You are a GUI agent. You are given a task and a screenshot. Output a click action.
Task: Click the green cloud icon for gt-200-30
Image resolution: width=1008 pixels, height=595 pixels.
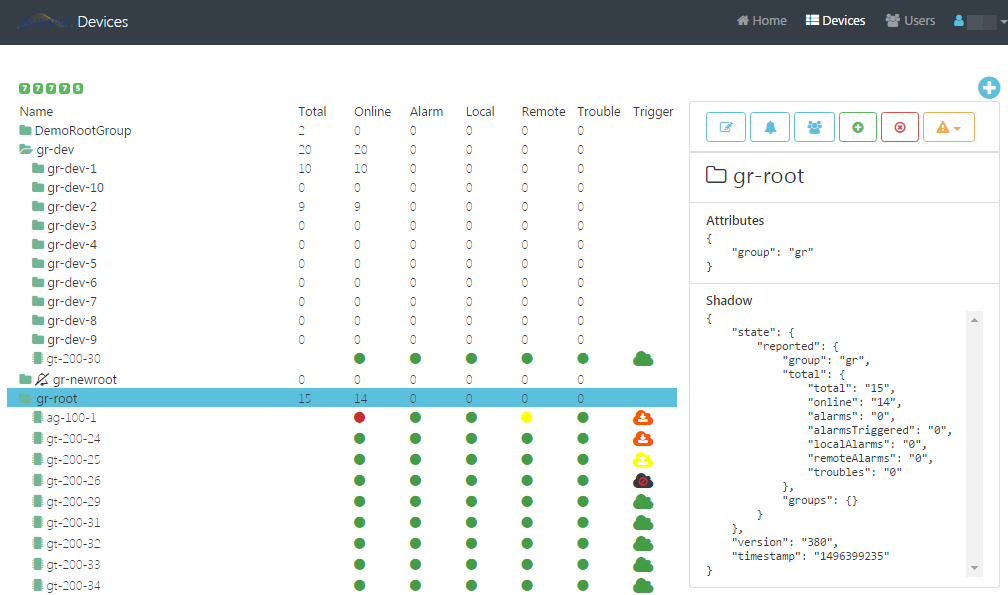[643, 359]
